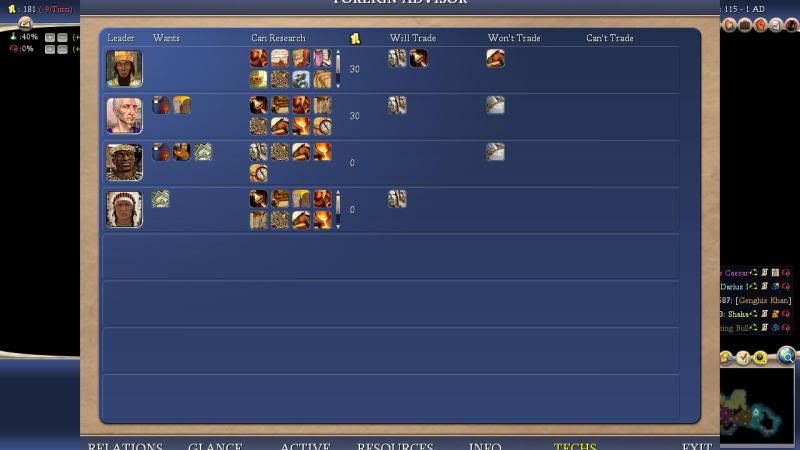Image resolution: width=800 pixels, height=450 pixels.
Task: Click Genghis Khan in the scoreboard
Action: 763,301
